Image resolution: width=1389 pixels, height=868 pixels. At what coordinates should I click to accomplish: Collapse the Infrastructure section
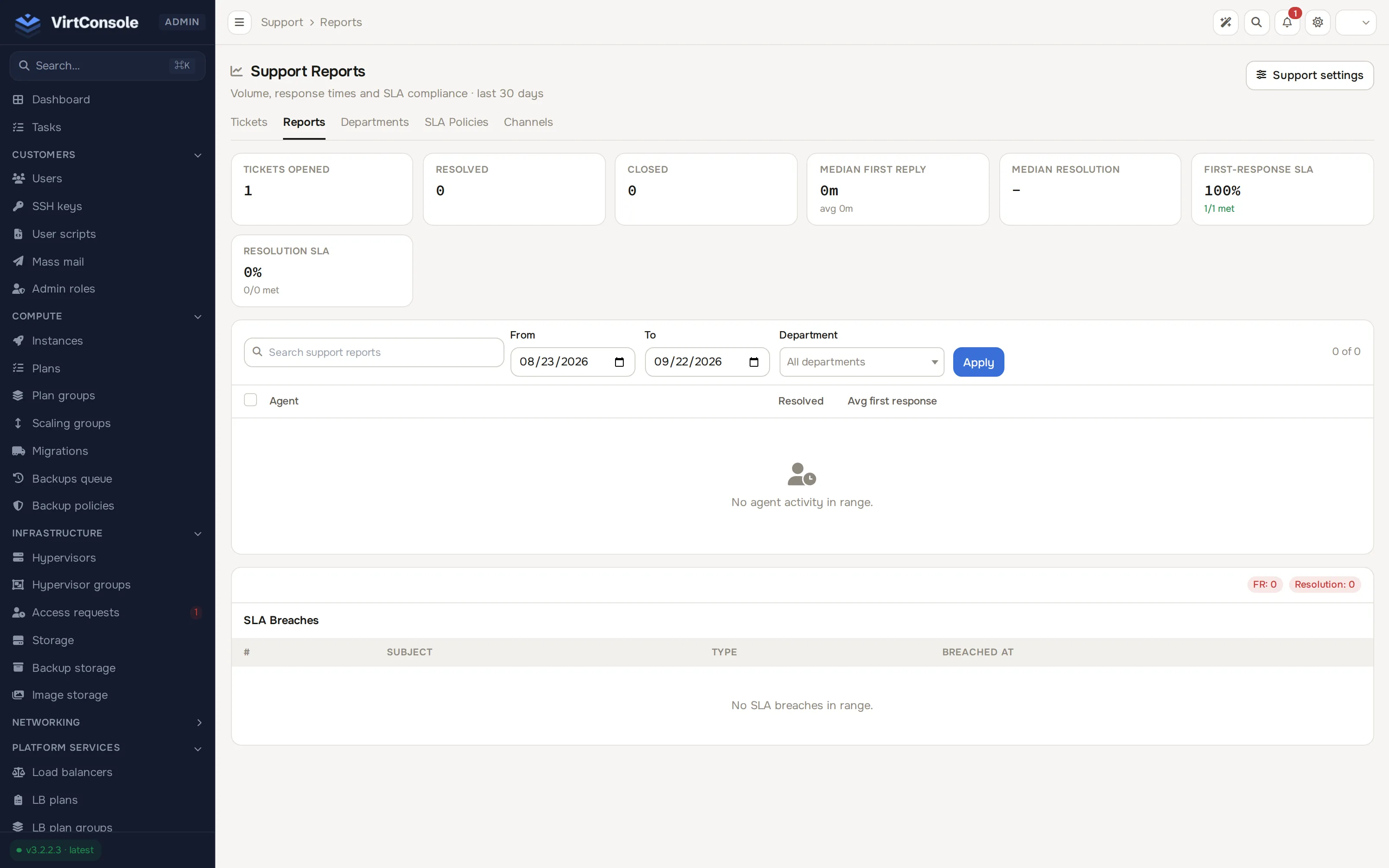click(x=107, y=533)
